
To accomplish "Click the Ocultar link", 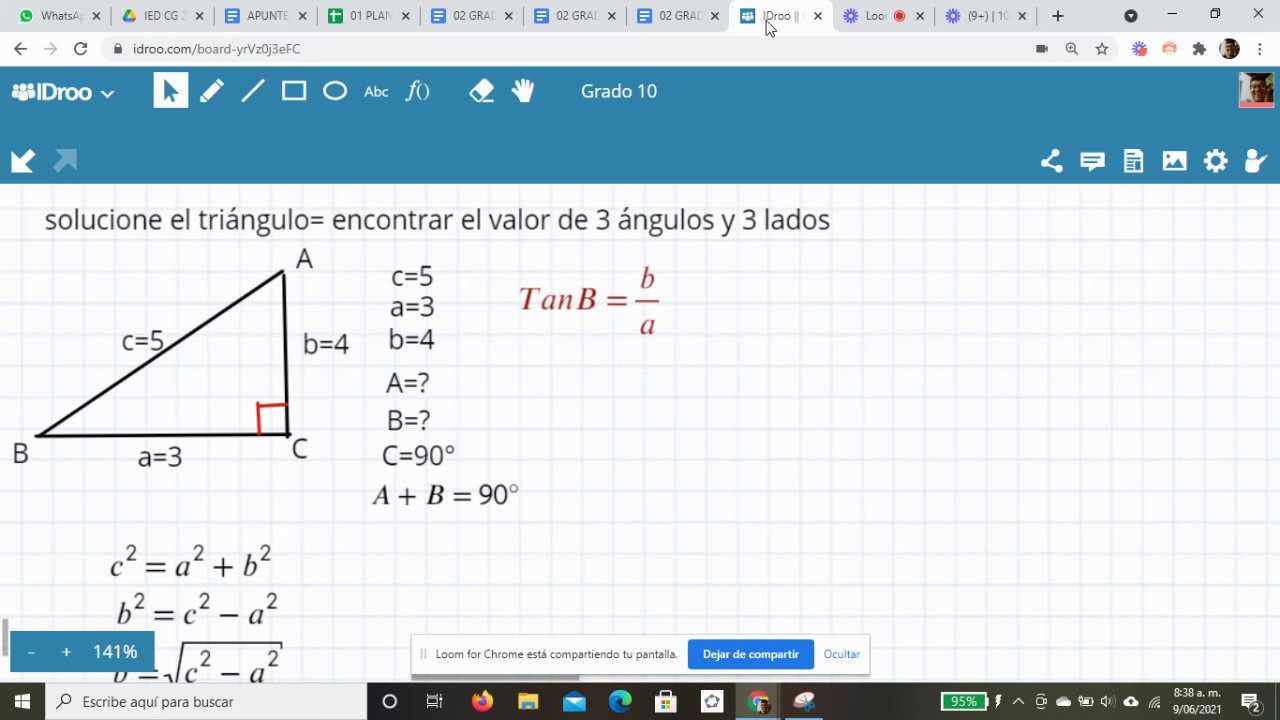I will 842,654.
